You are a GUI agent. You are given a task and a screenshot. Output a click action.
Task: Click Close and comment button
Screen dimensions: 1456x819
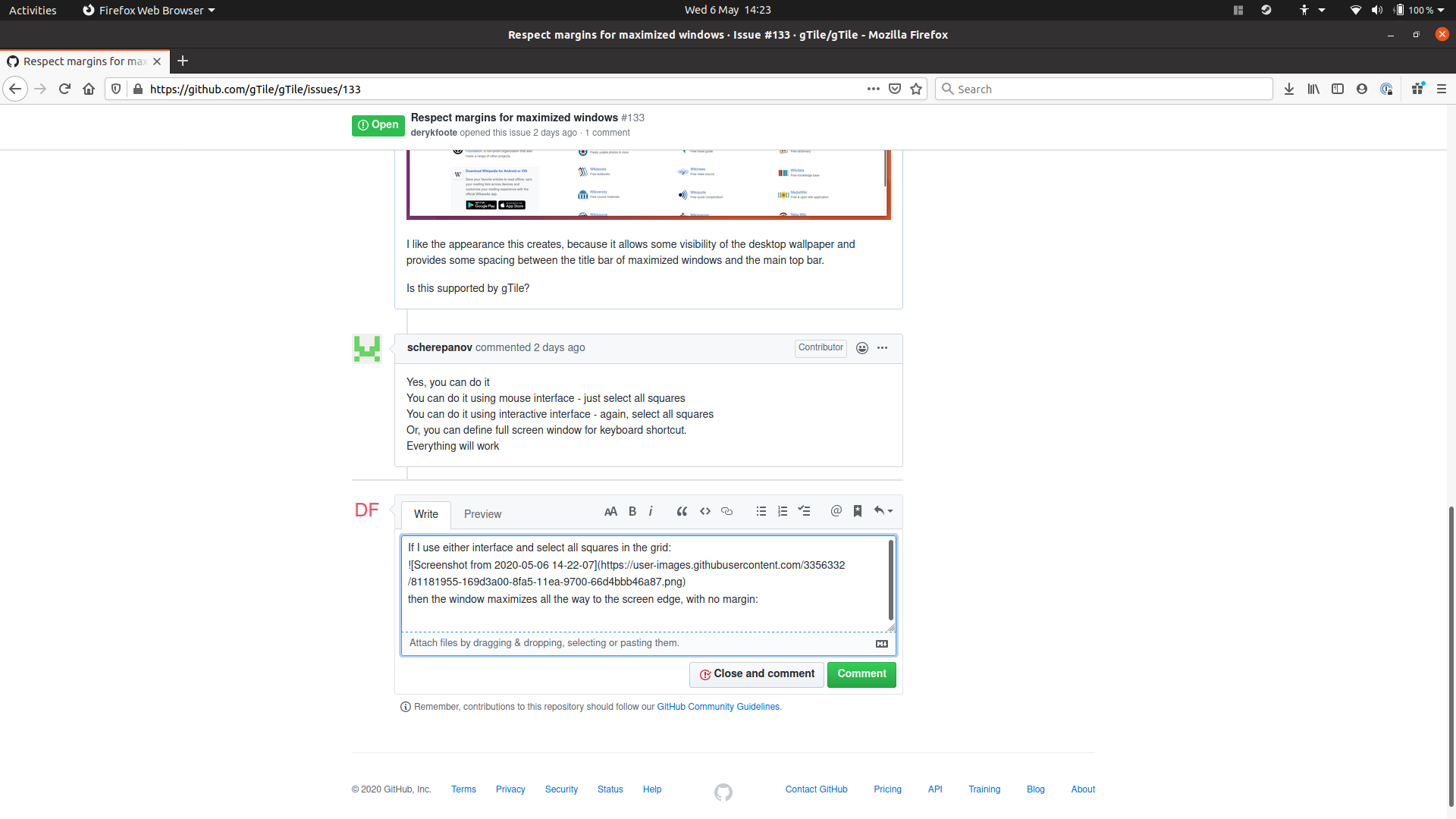756,674
